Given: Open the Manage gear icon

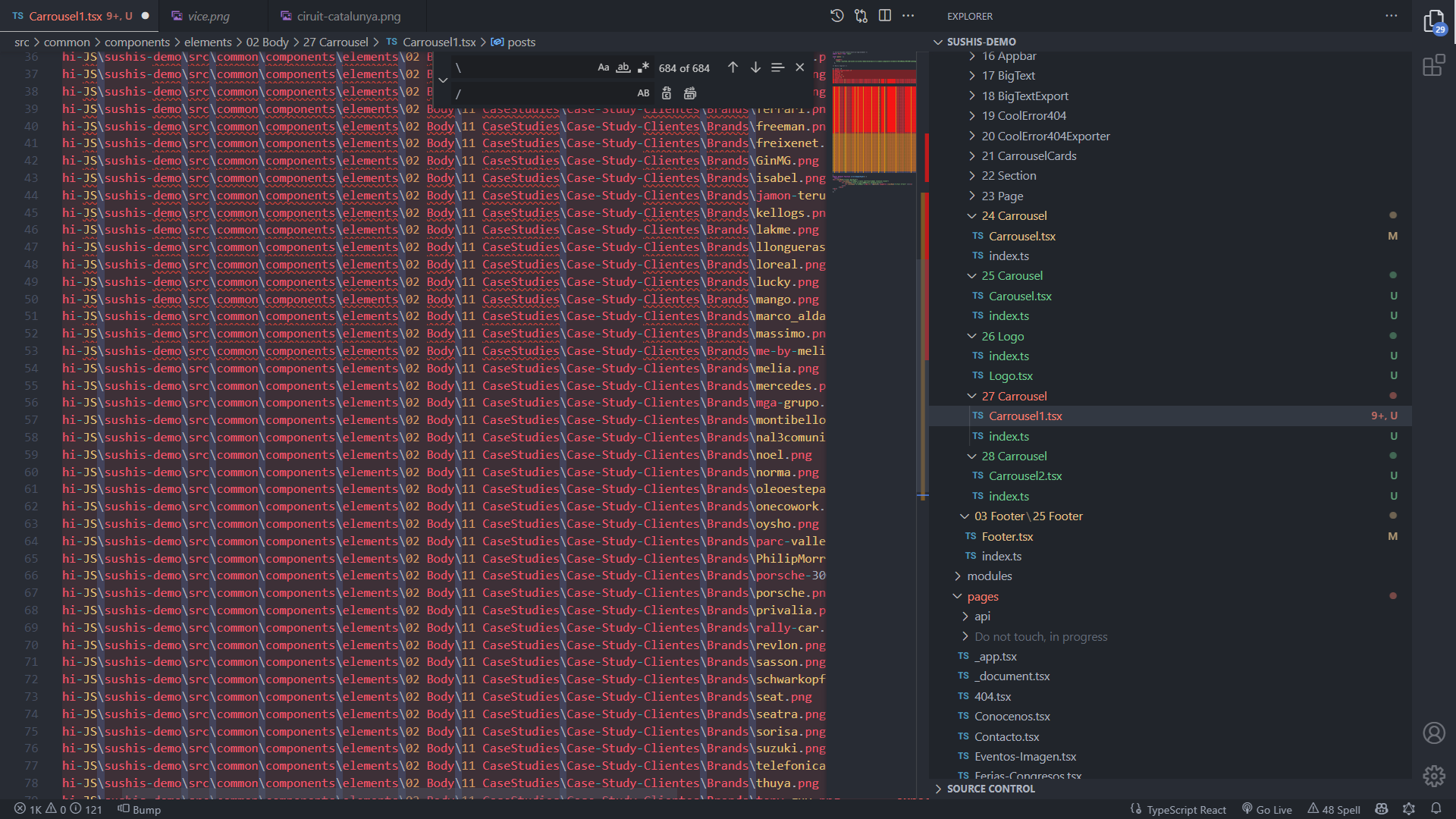Looking at the screenshot, I should pyautogui.click(x=1433, y=776).
